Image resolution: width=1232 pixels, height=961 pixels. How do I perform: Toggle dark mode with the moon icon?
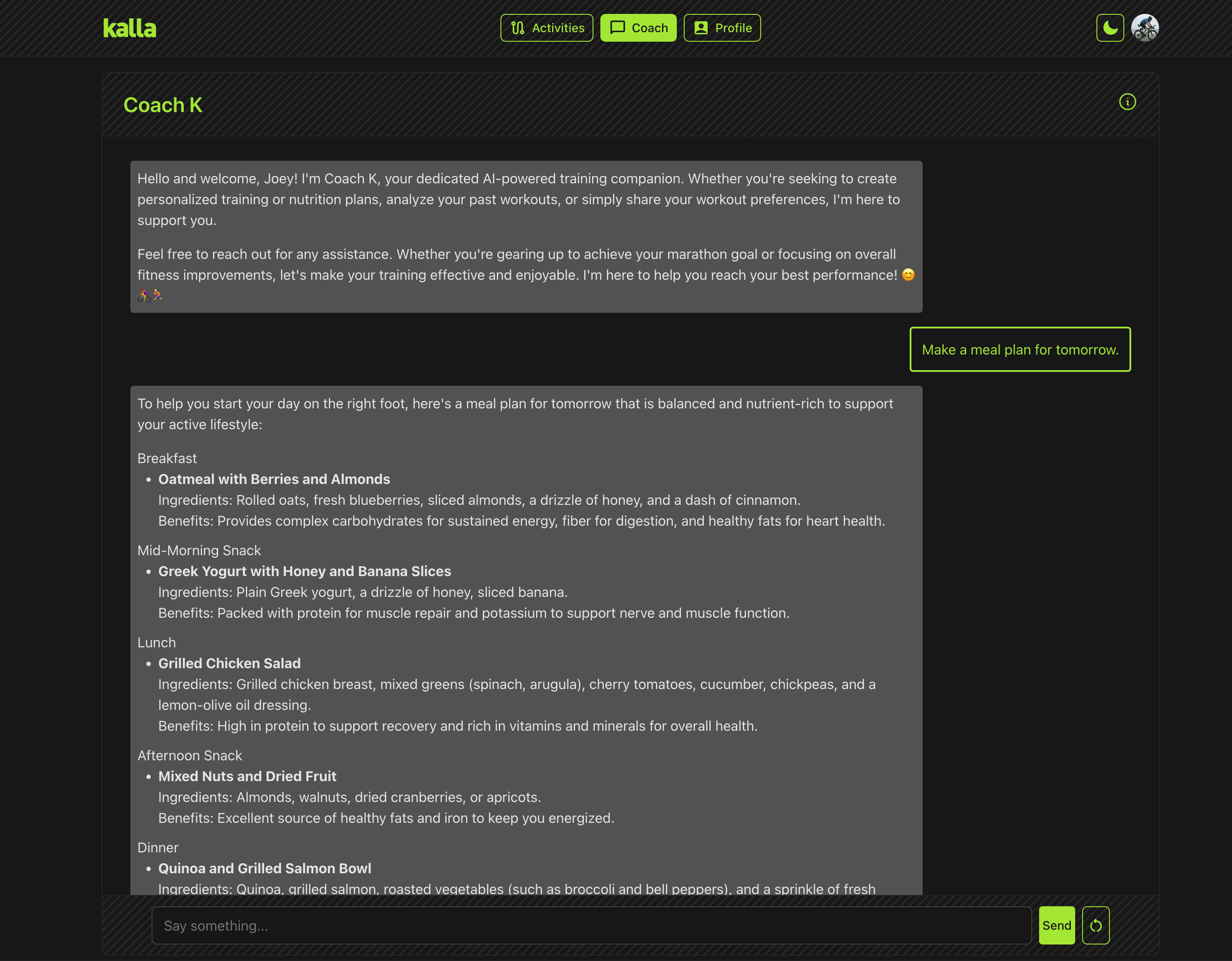[1109, 28]
